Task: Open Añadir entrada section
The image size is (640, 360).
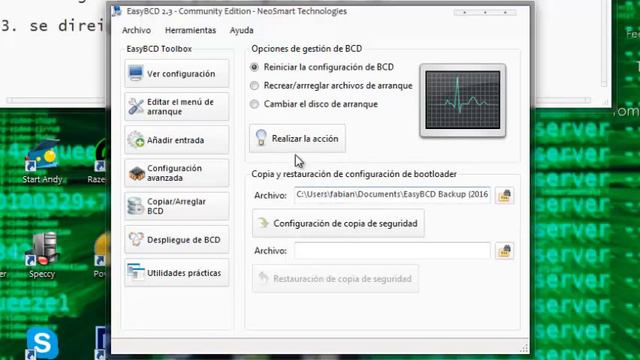Action: pyautogui.click(x=177, y=140)
